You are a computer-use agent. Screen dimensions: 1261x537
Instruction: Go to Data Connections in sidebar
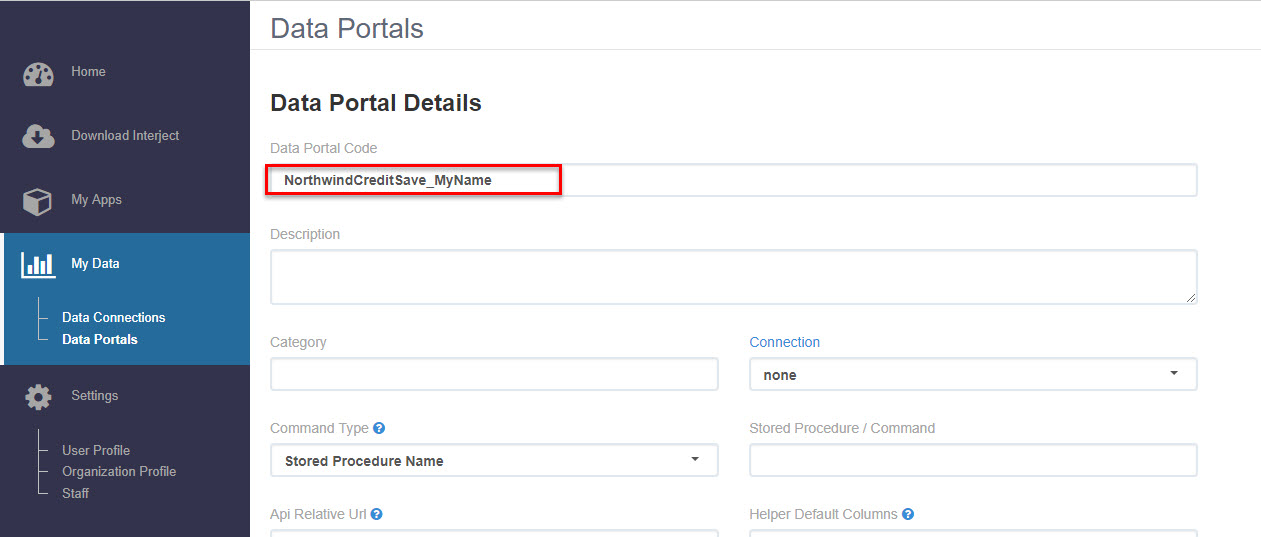(114, 317)
